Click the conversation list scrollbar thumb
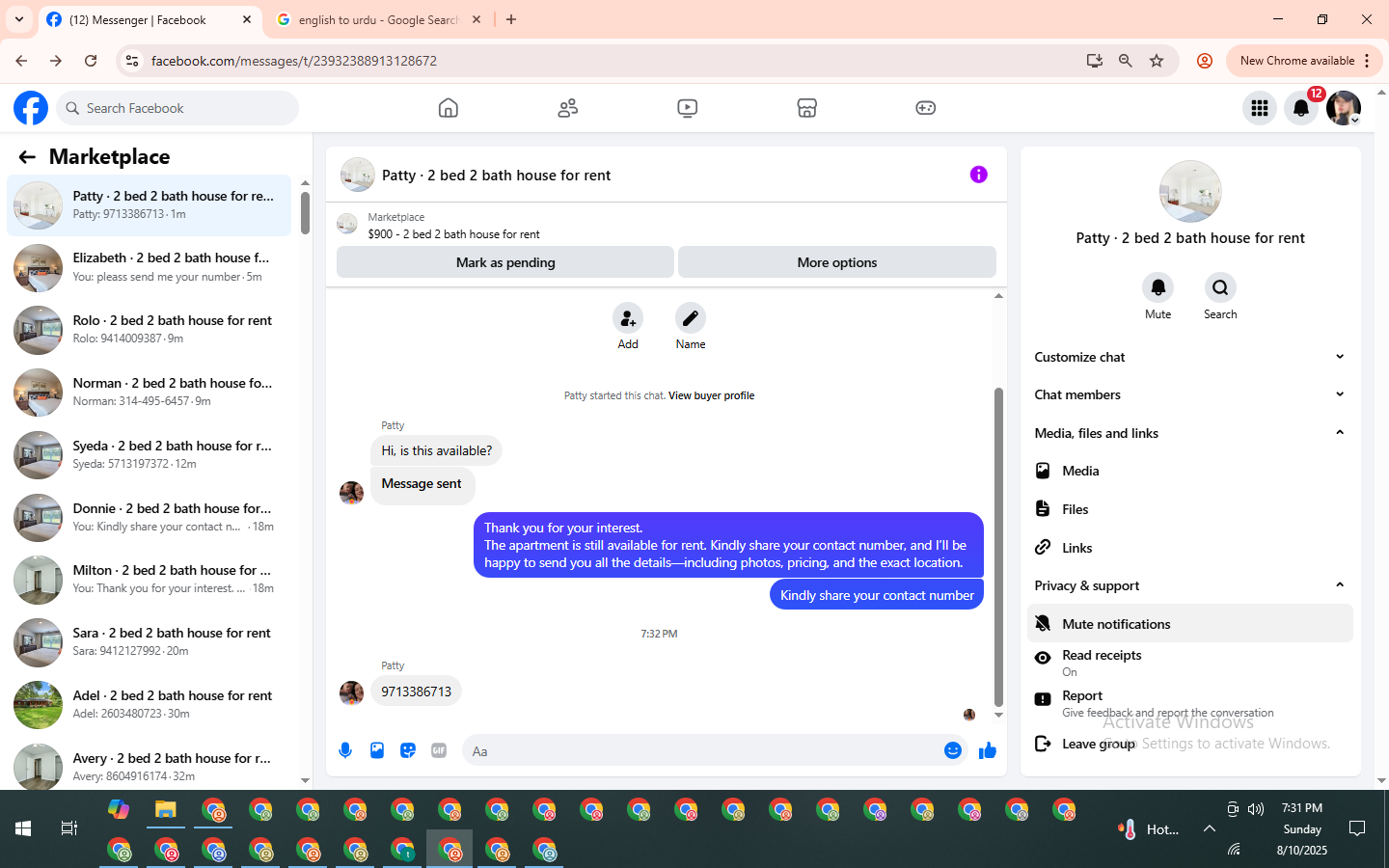Image resolution: width=1389 pixels, height=868 pixels. [305, 213]
